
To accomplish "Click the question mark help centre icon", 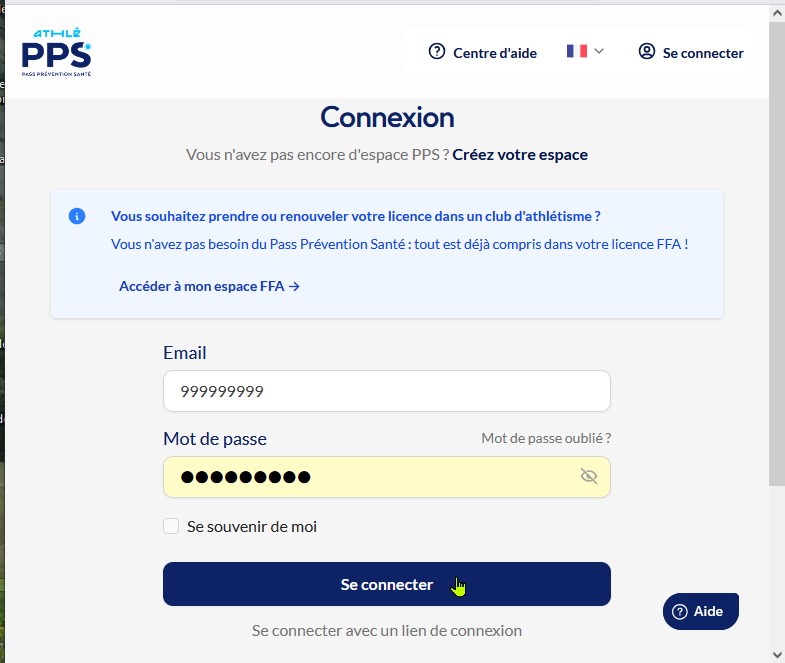I will coord(437,51).
